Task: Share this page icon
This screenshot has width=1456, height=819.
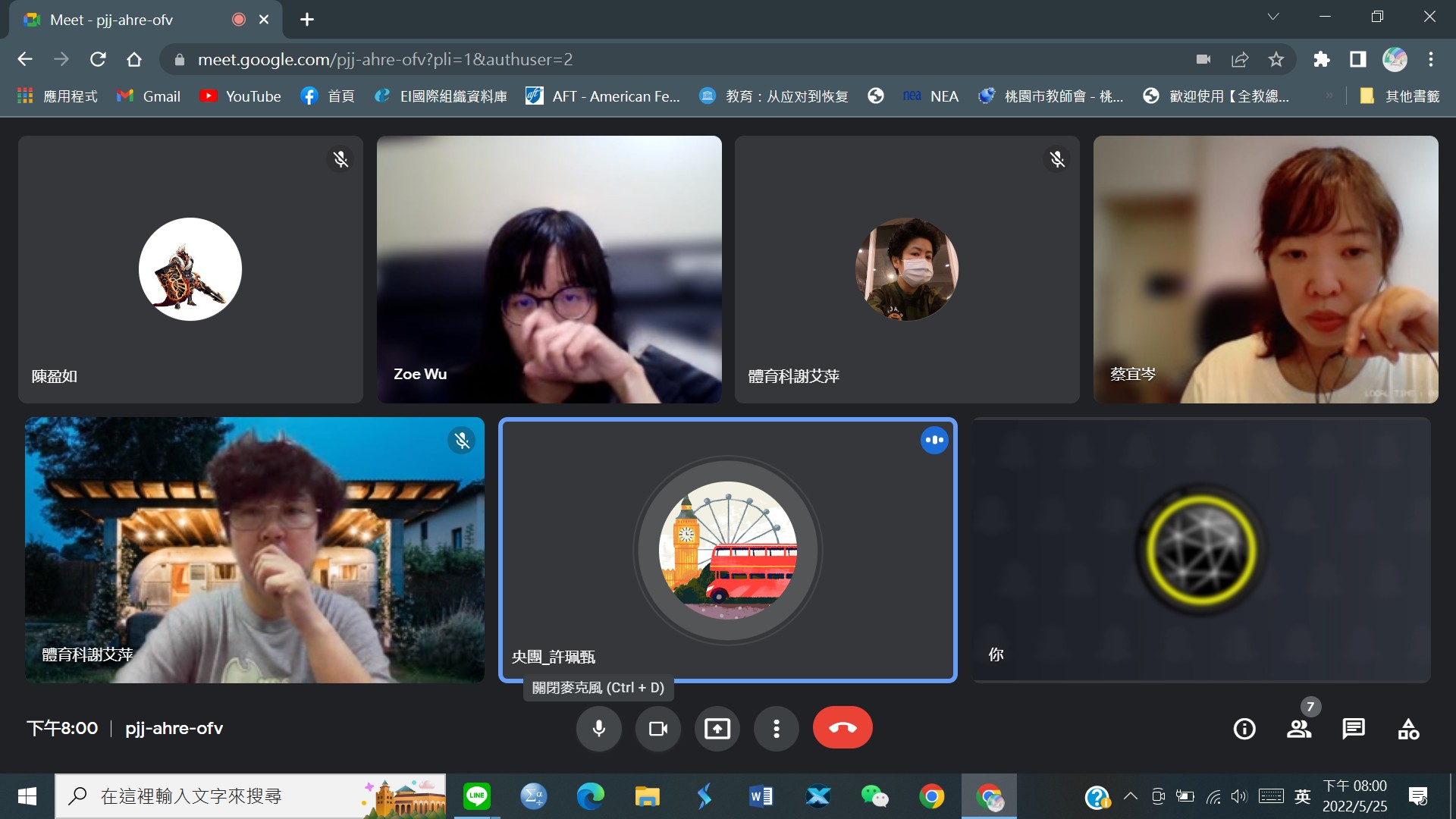Action: (x=1240, y=59)
